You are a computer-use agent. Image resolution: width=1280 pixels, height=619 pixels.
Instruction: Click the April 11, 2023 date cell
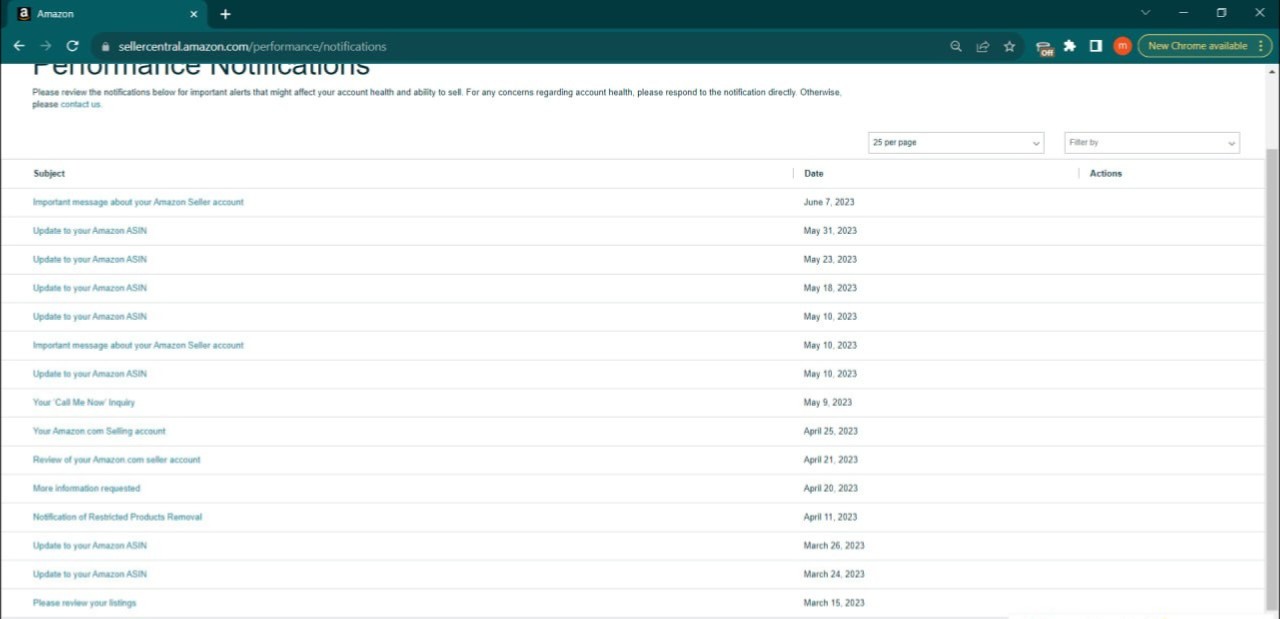[831, 517]
